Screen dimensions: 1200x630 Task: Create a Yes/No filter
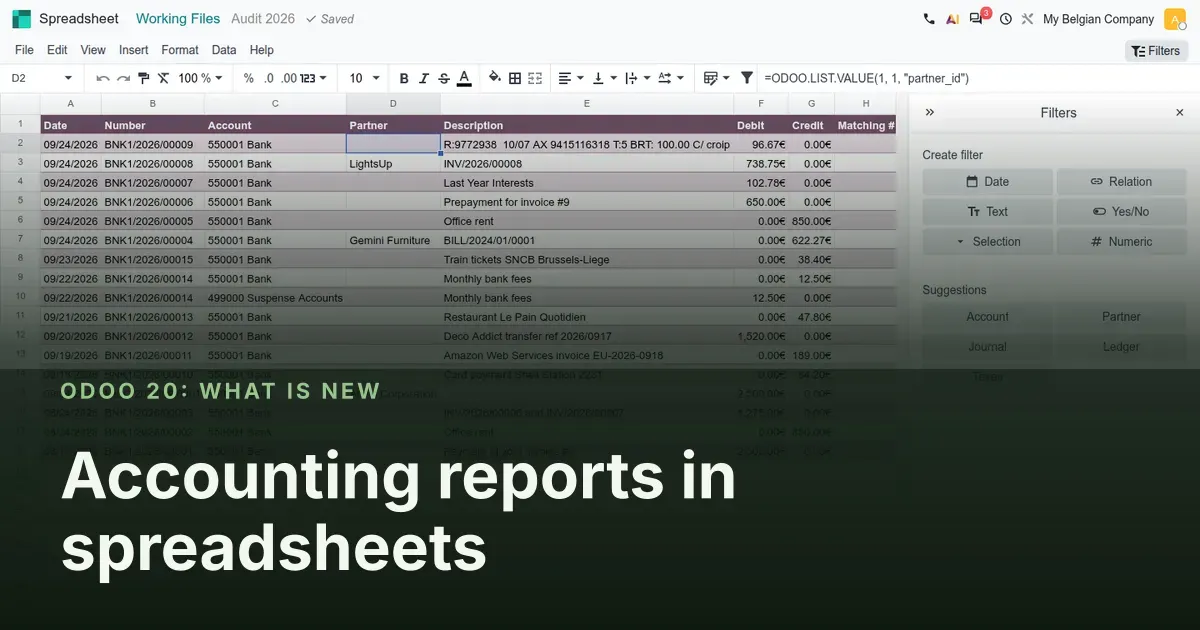(x=1121, y=212)
